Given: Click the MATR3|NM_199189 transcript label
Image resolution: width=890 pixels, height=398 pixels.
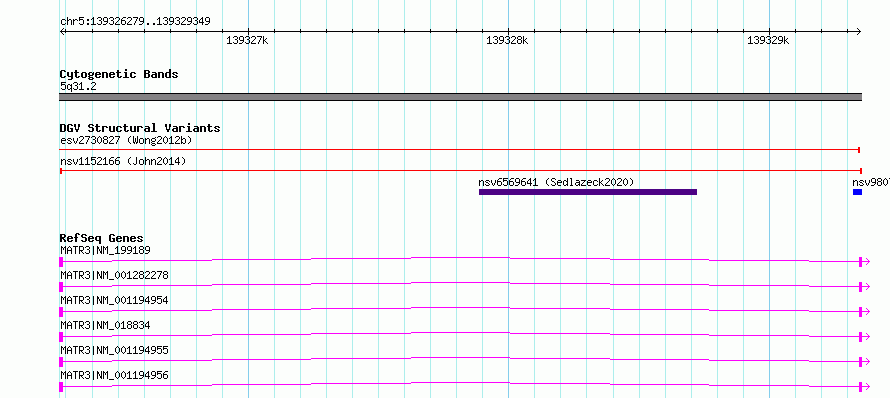Looking at the screenshot, I should tap(106, 250).
